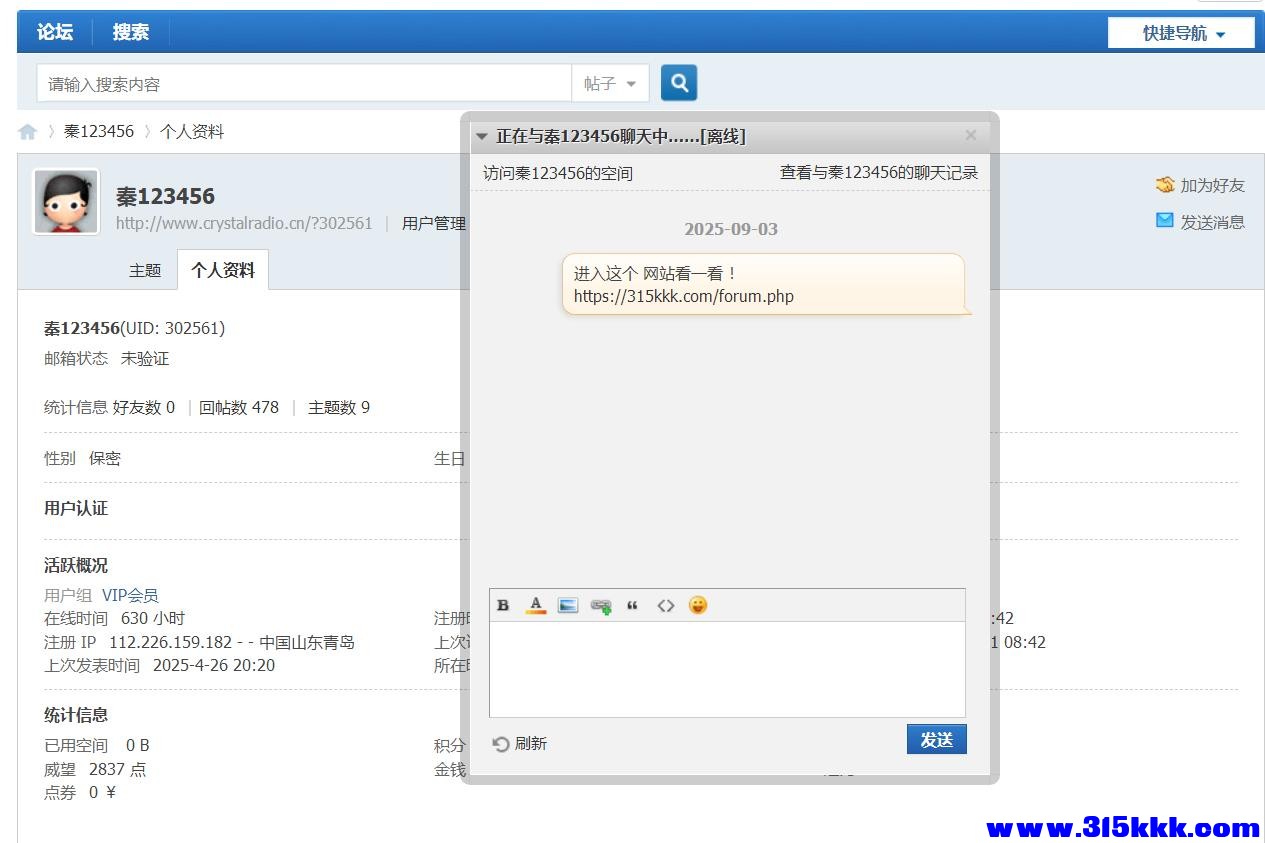Click inside the chat message input box

(726, 665)
